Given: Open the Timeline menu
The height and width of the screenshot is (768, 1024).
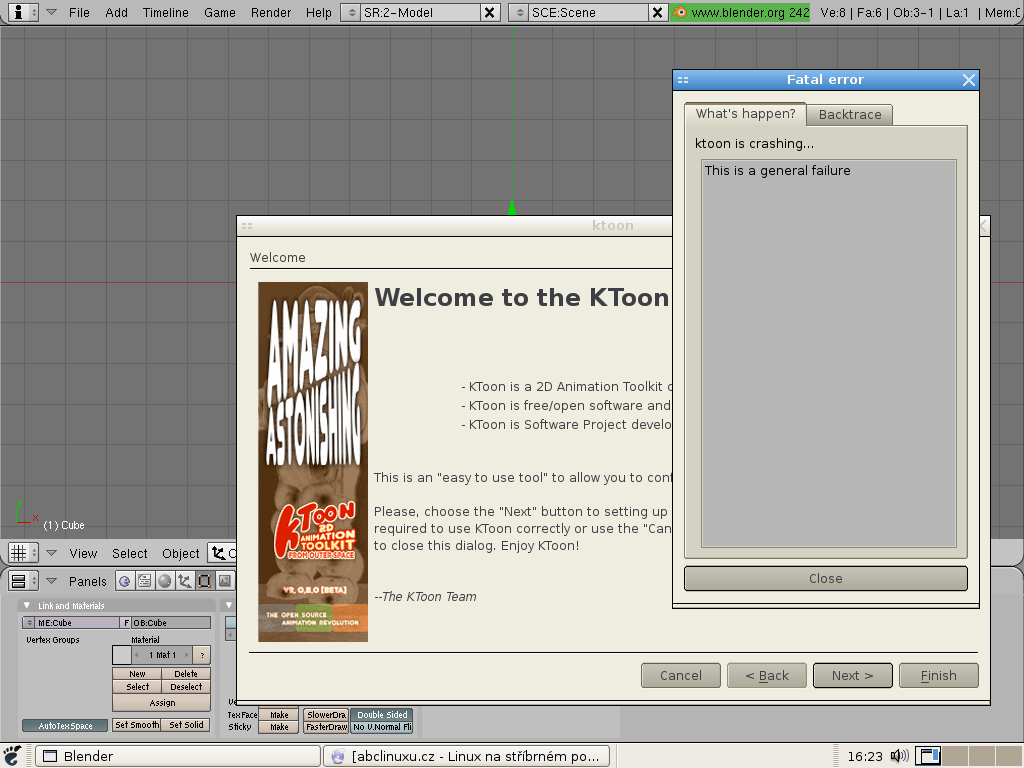Looking at the screenshot, I should (165, 12).
